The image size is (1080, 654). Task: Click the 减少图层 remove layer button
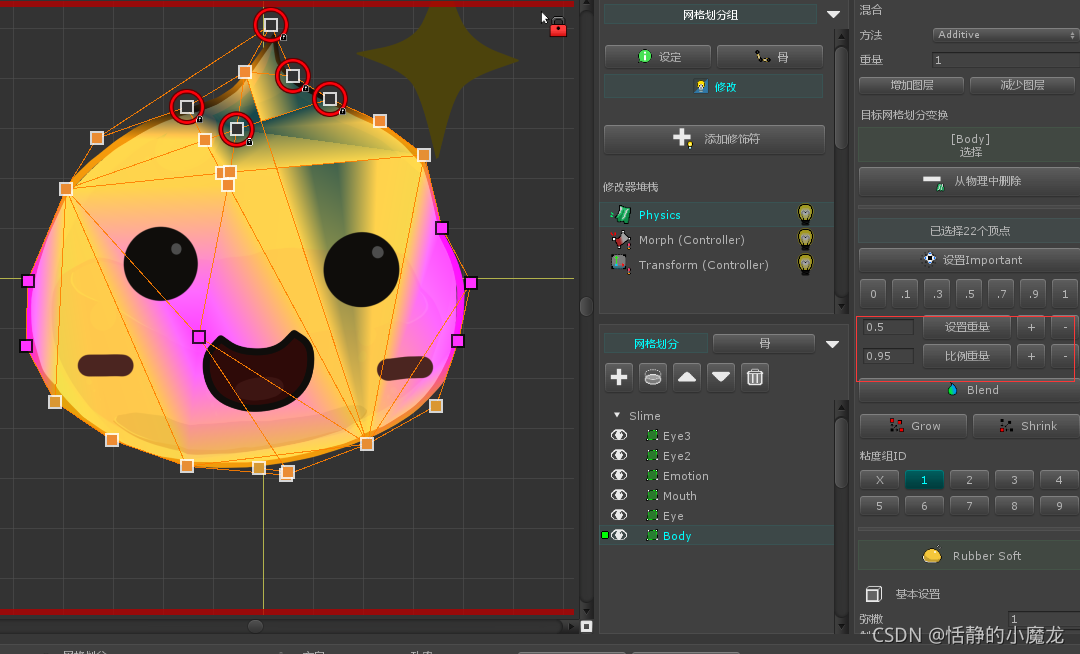1022,85
